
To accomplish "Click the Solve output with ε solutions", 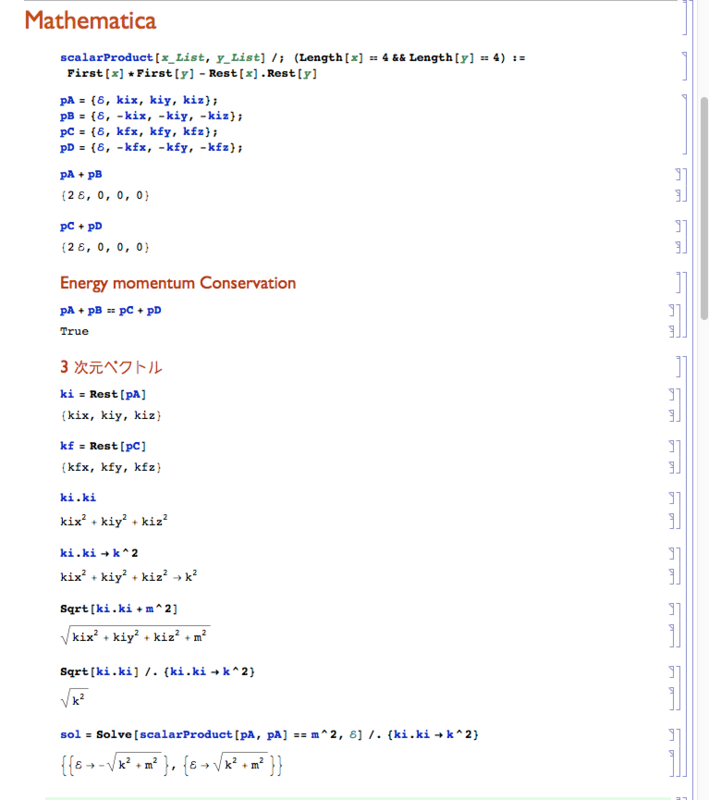I will click(171, 764).
